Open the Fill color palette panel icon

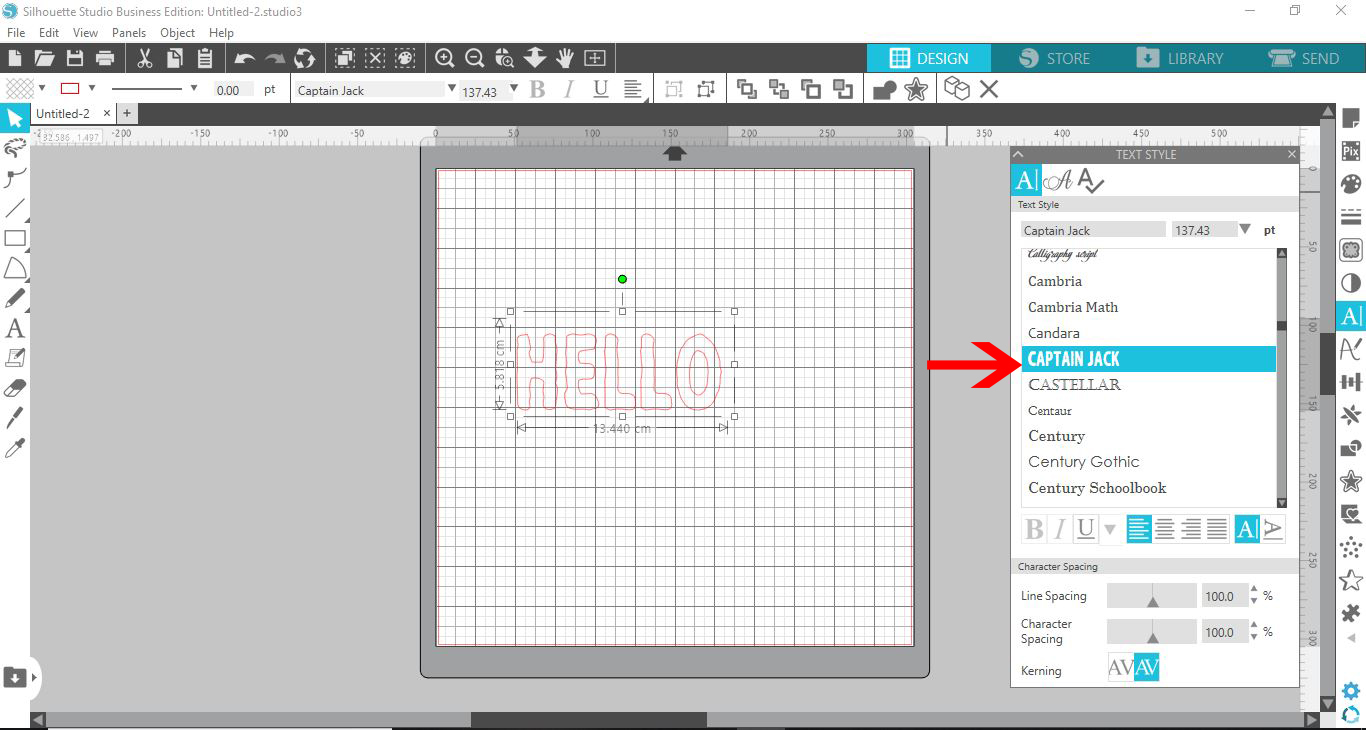[x=1351, y=184]
